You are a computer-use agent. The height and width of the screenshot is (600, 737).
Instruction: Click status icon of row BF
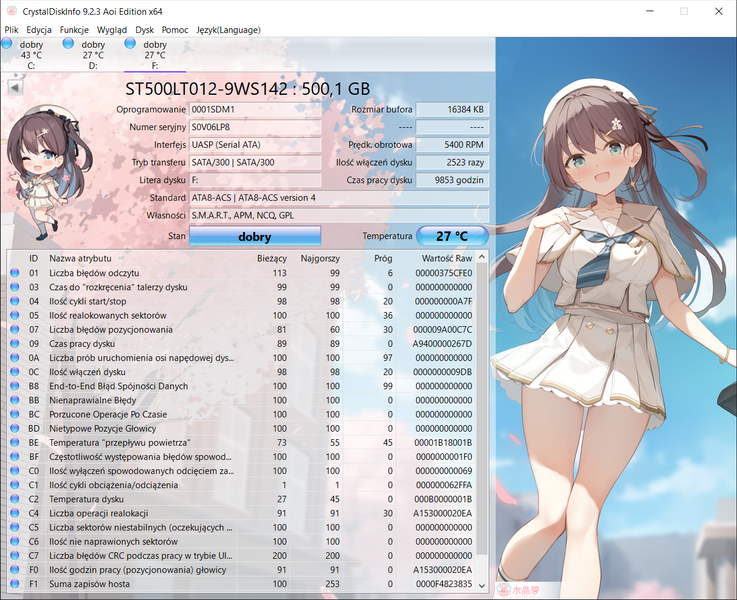[15, 457]
